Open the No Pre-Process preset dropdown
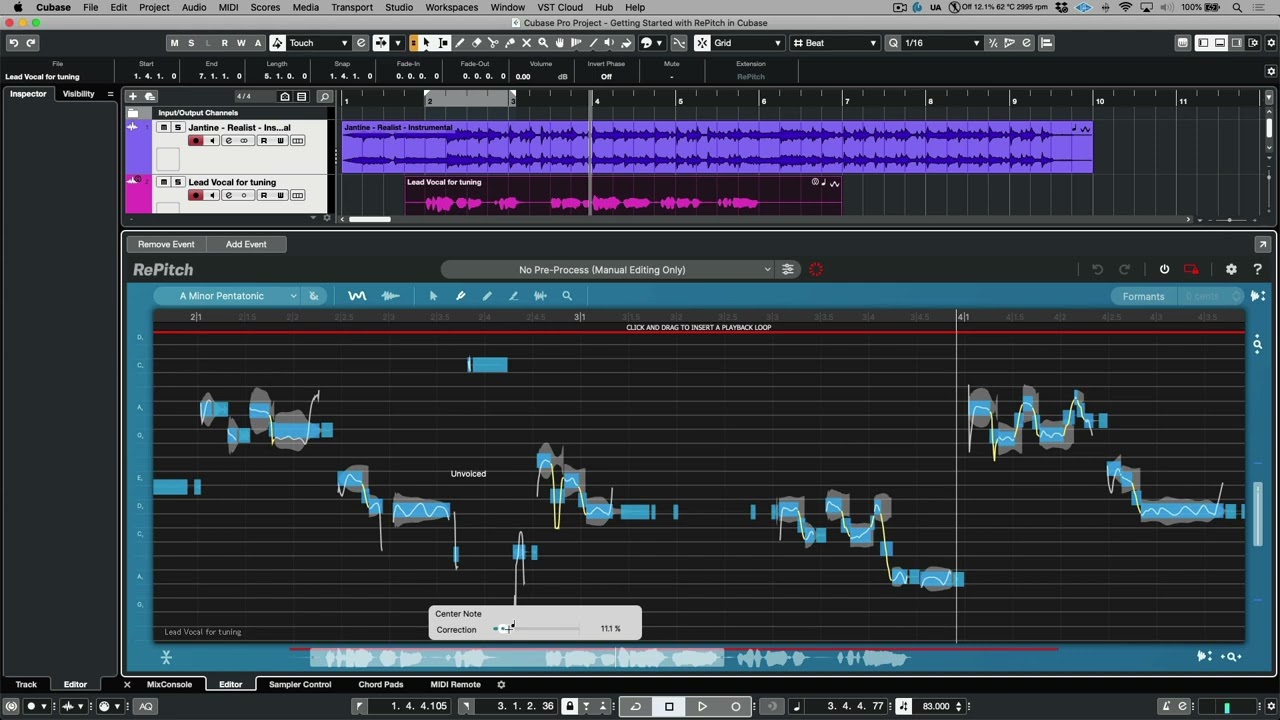This screenshot has width=1280, height=720. [608, 270]
